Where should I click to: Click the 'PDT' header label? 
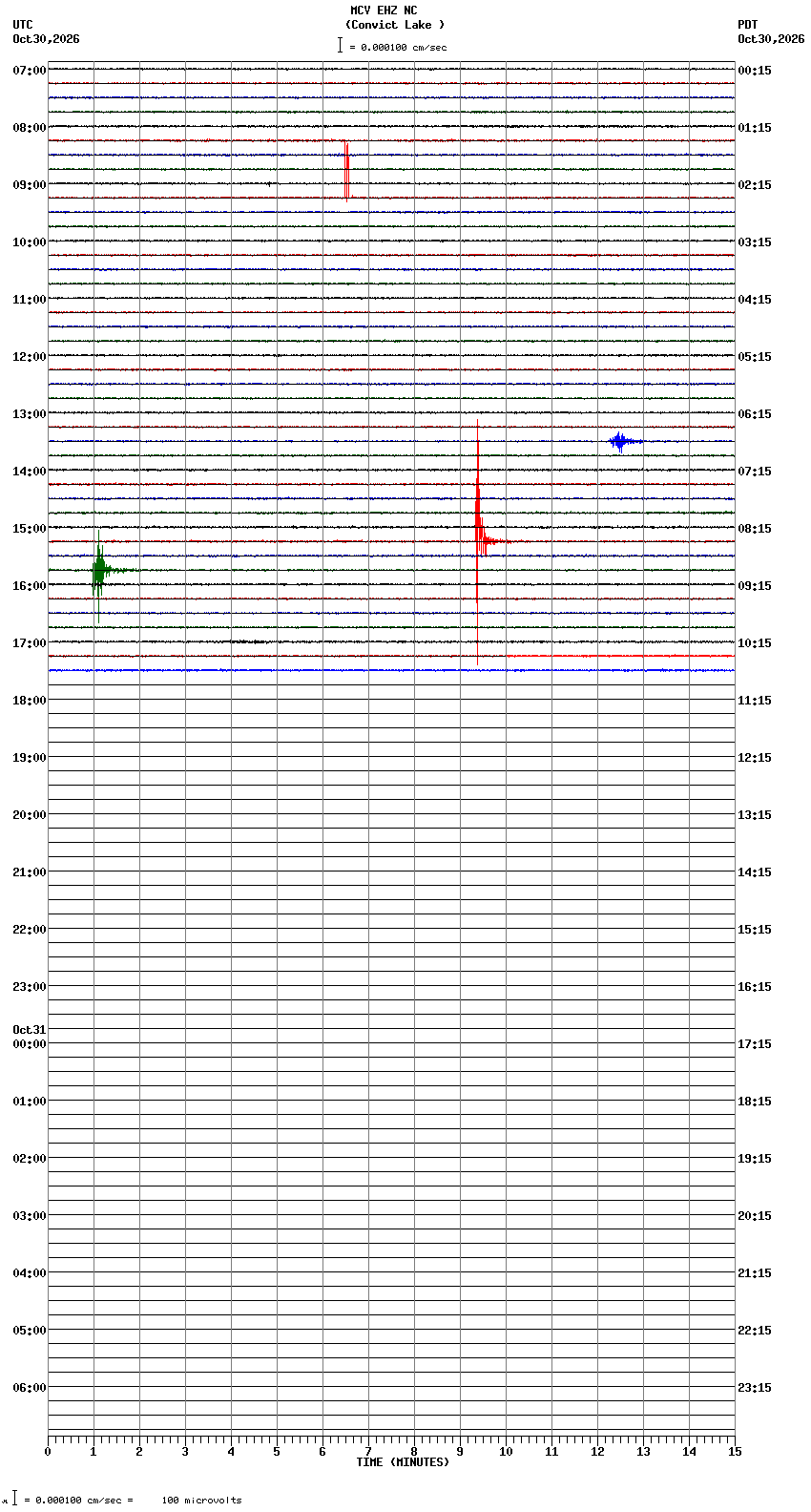pos(747,25)
